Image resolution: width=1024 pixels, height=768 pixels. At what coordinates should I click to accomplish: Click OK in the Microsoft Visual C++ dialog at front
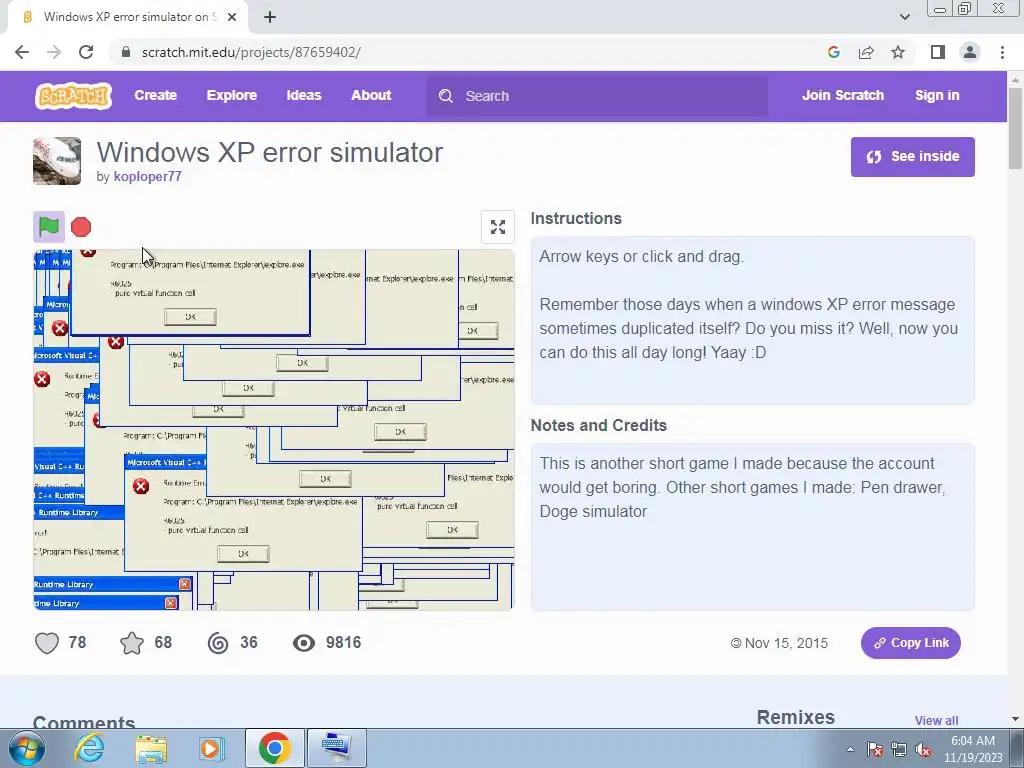(243, 554)
